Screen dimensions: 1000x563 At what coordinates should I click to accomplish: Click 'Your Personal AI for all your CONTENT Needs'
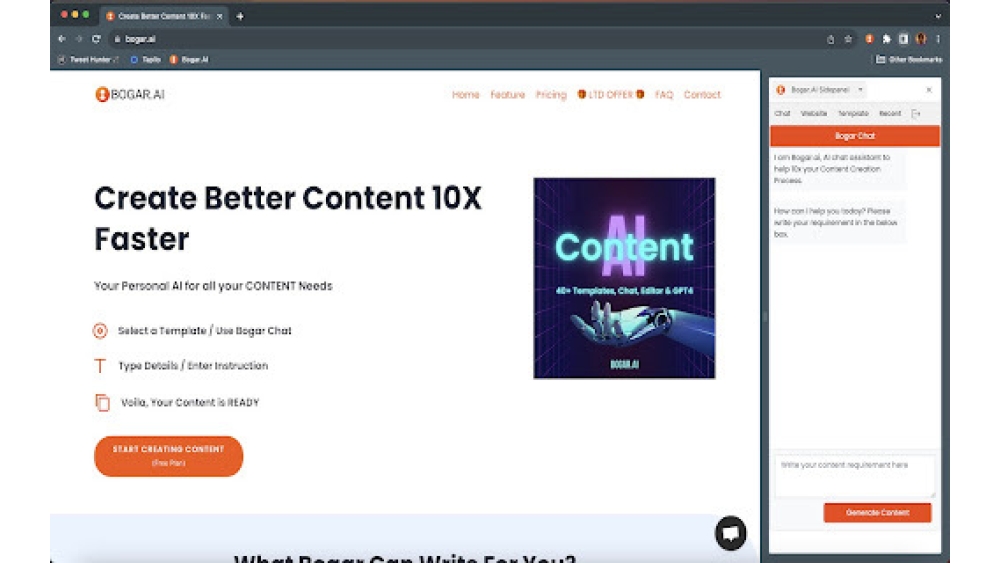(213, 286)
